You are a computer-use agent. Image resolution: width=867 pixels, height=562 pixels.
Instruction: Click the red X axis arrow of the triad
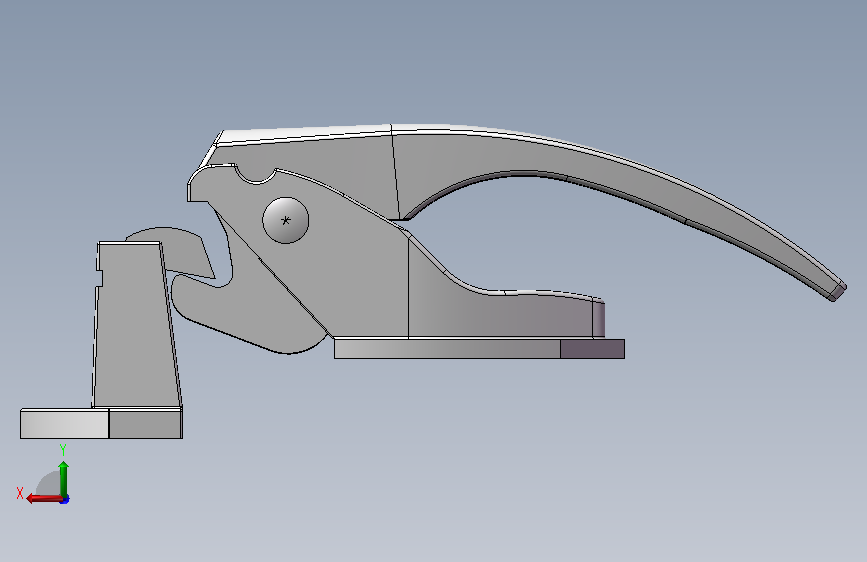[x=44, y=499]
